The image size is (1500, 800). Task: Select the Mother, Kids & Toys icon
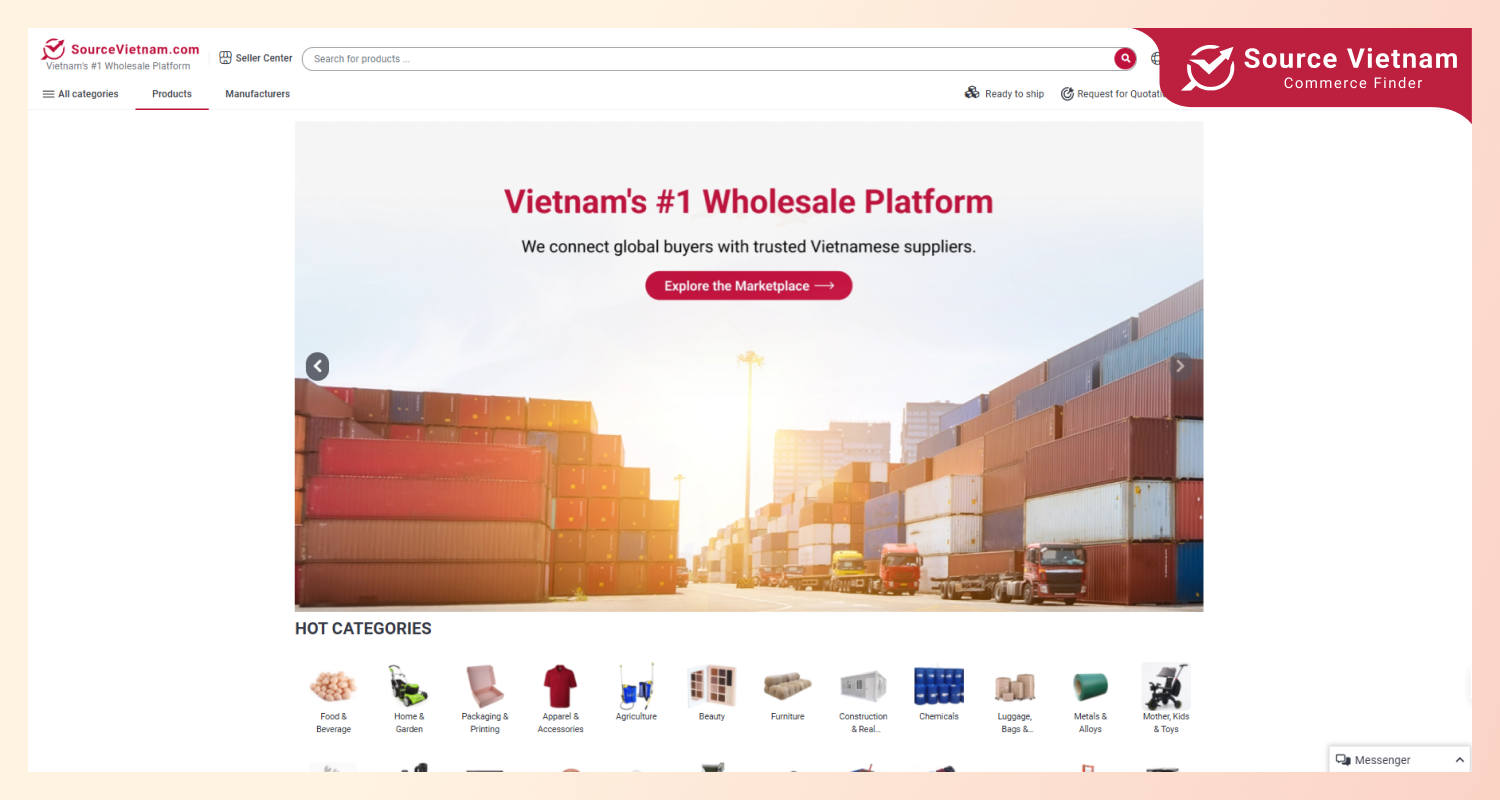1166,686
